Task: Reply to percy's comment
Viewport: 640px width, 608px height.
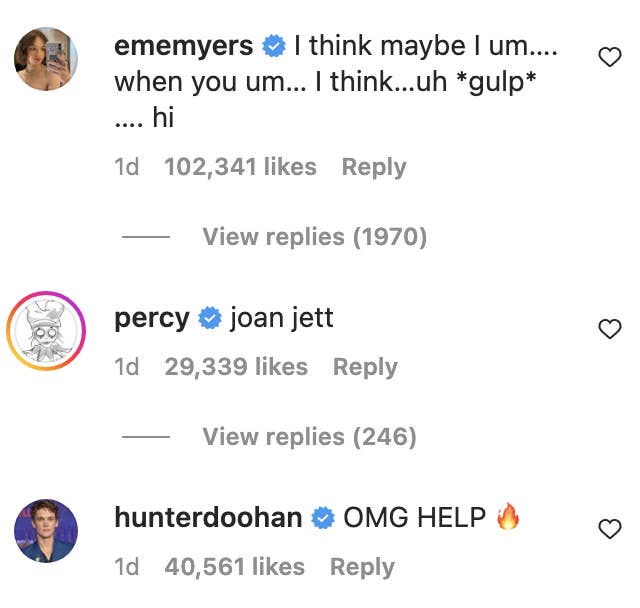Action: [x=365, y=367]
